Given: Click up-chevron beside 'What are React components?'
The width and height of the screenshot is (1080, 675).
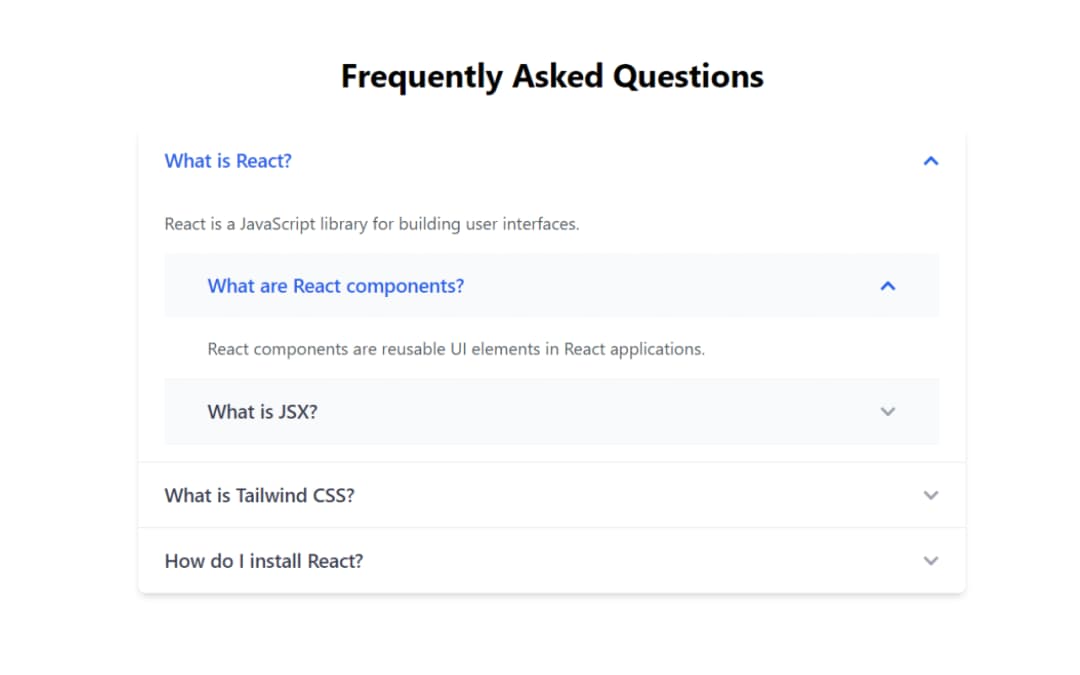Looking at the screenshot, I should [x=888, y=286].
